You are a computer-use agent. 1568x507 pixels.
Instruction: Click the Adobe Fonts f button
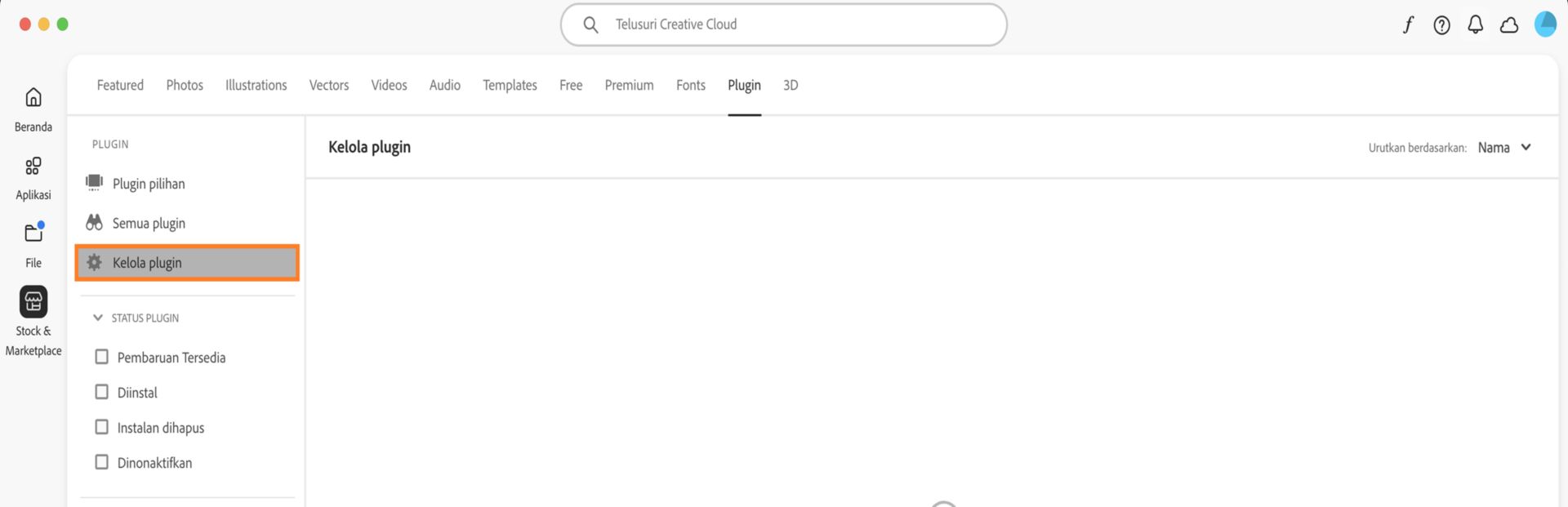click(1408, 24)
